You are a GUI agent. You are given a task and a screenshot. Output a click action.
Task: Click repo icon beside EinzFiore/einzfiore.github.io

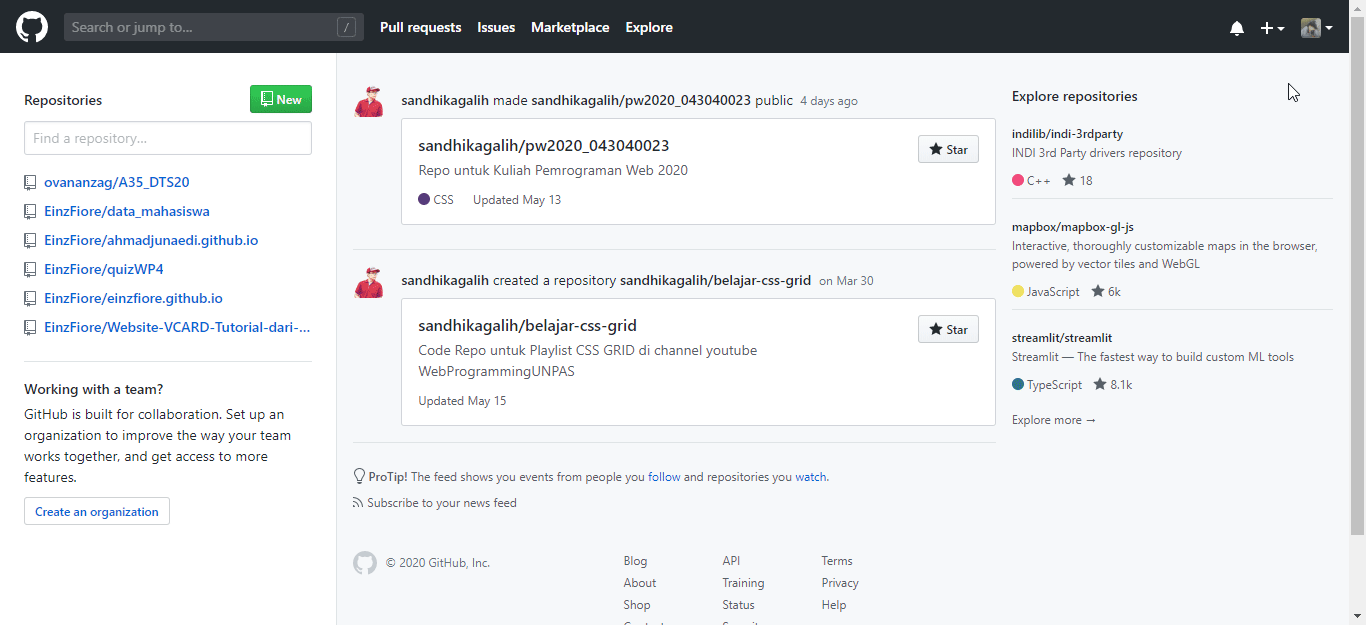pos(30,299)
